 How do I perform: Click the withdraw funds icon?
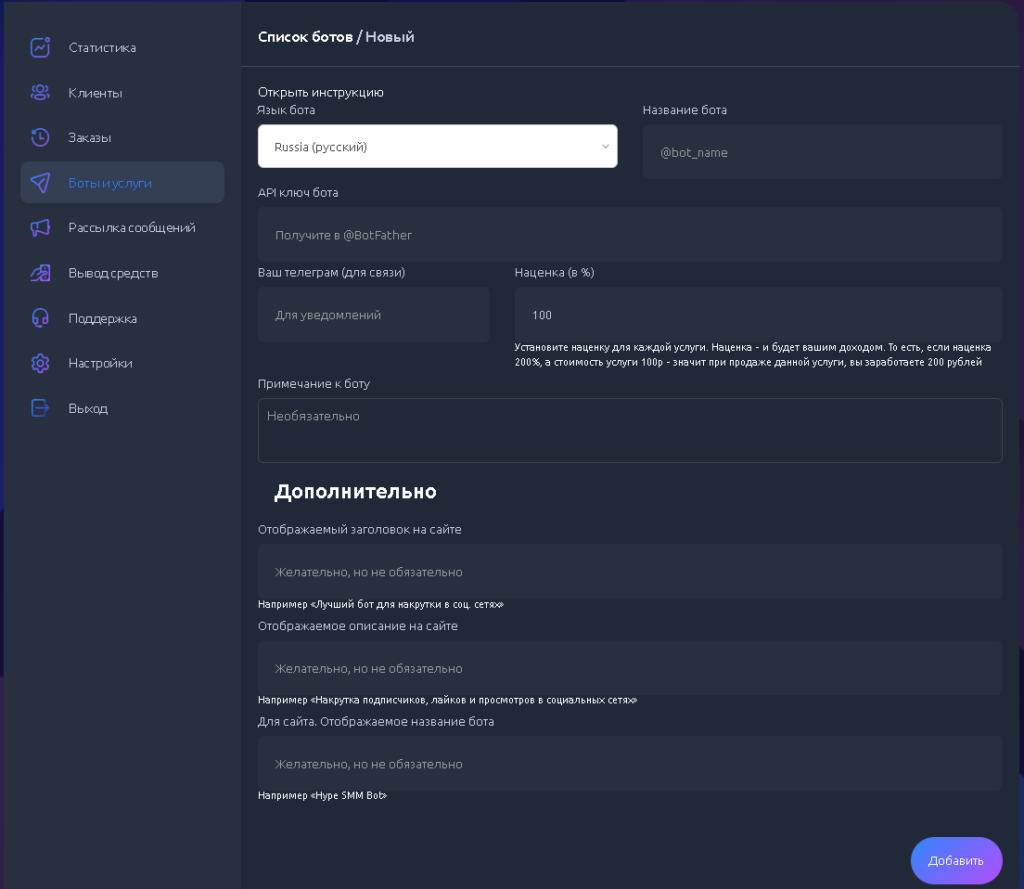40,273
